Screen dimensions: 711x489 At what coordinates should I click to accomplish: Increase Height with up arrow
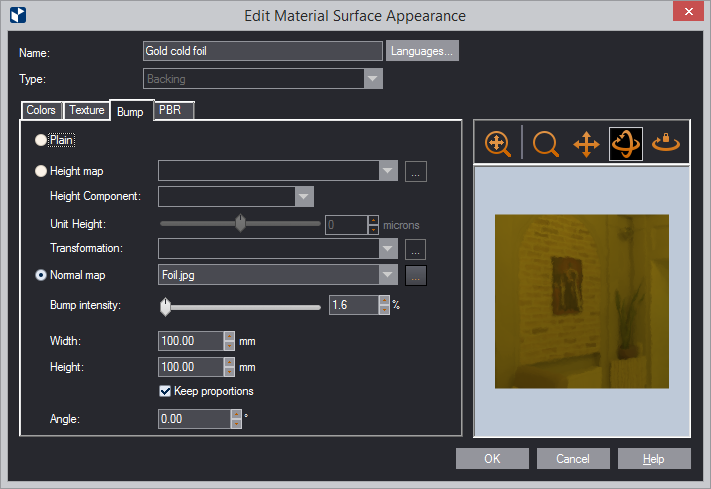coord(229,362)
